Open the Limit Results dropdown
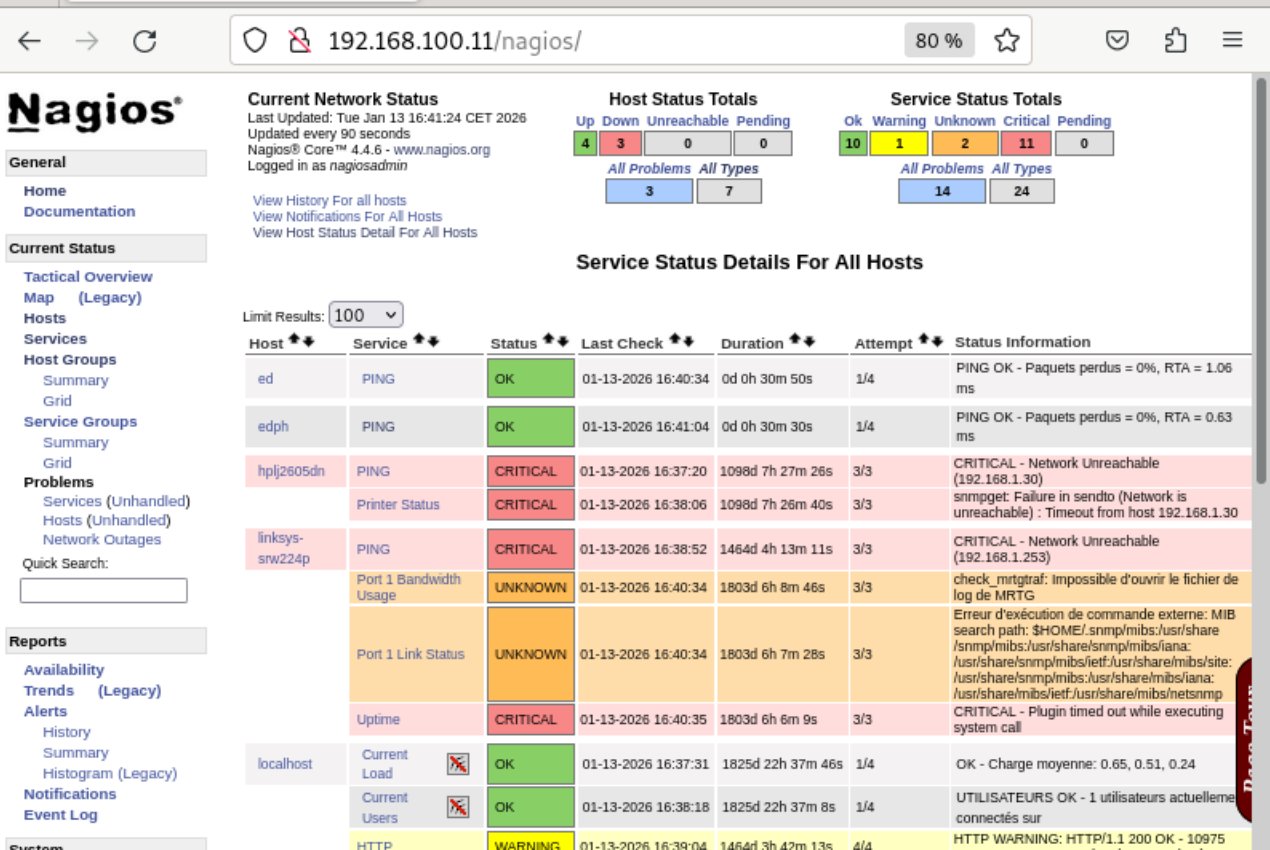 coord(365,314)
